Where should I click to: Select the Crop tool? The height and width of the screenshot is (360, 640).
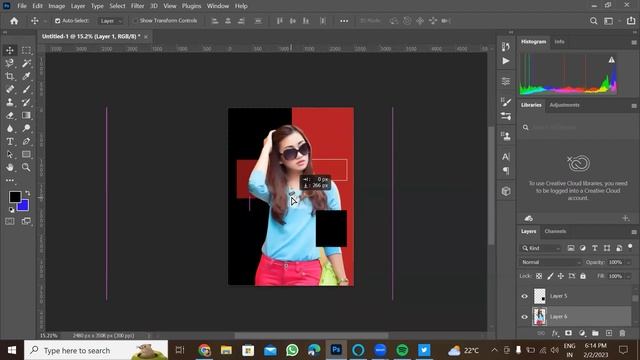point(10,76)
